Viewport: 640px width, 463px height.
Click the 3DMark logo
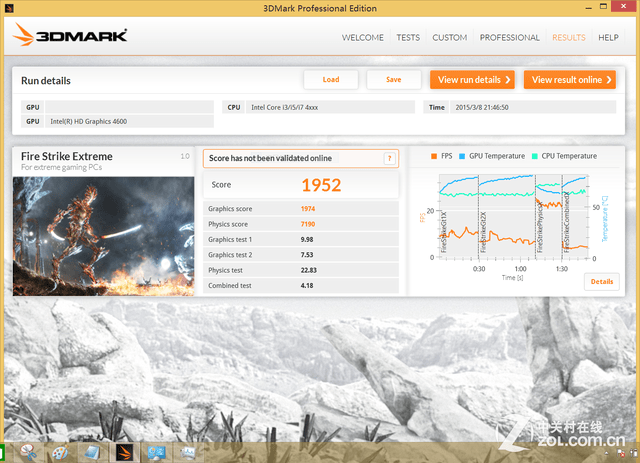click(x=70, y=35)
